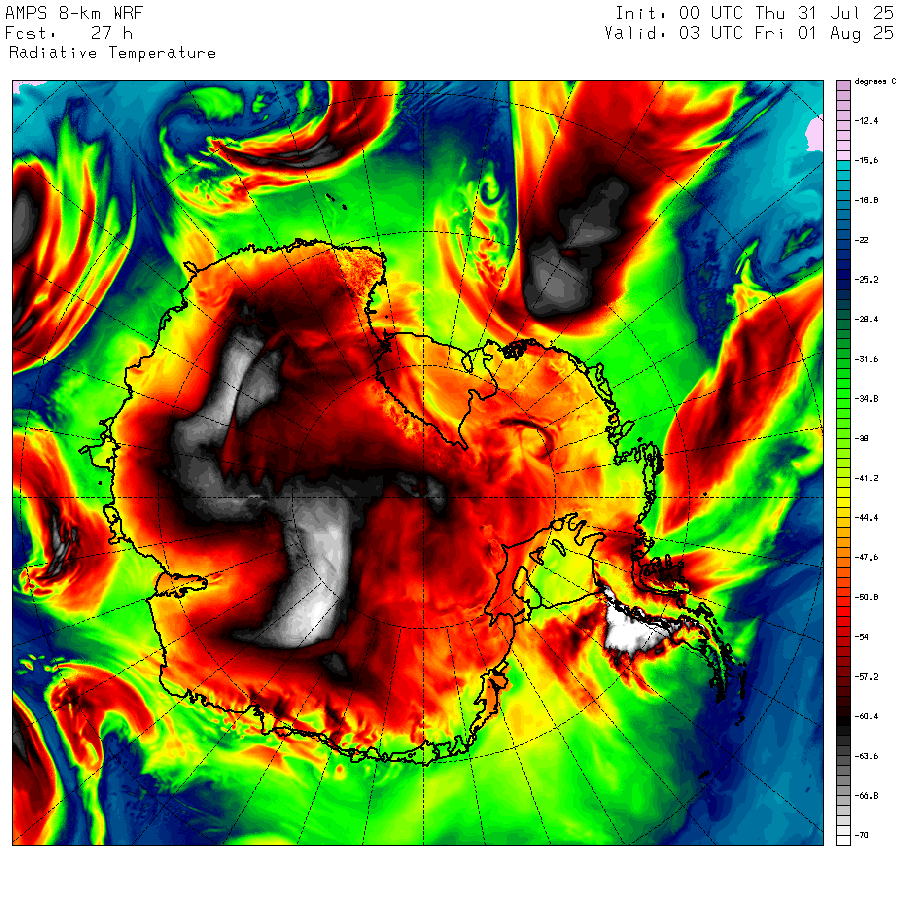
Task: Click the -34.8 colorbar label
Action: tap(866, 398)
